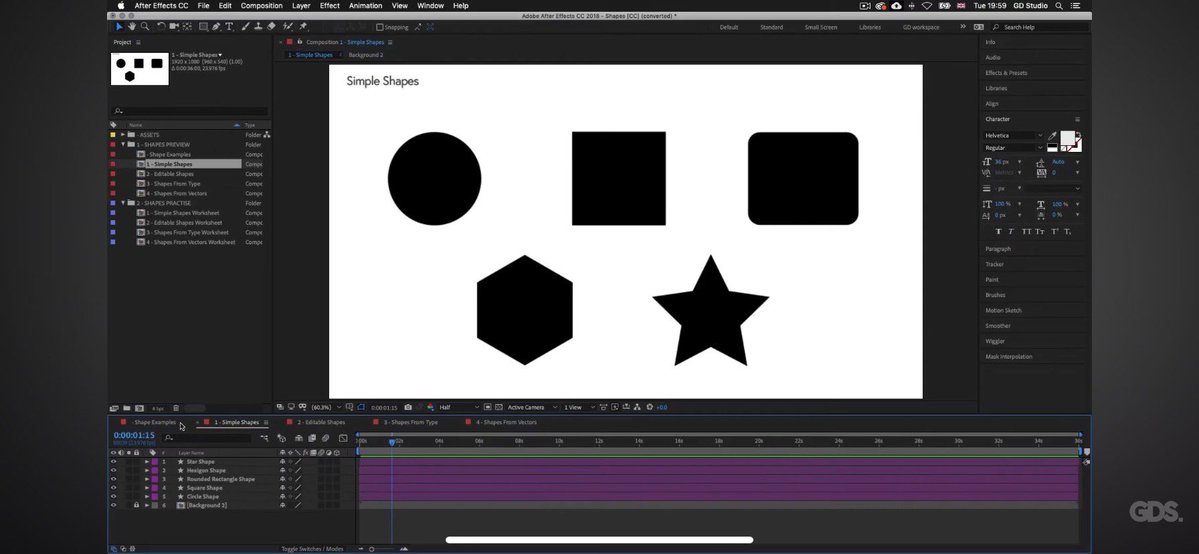Viewport: 1199px width, 554px height.
Task: Select the Clone Stamp tool
Action: tap(258, 27)
